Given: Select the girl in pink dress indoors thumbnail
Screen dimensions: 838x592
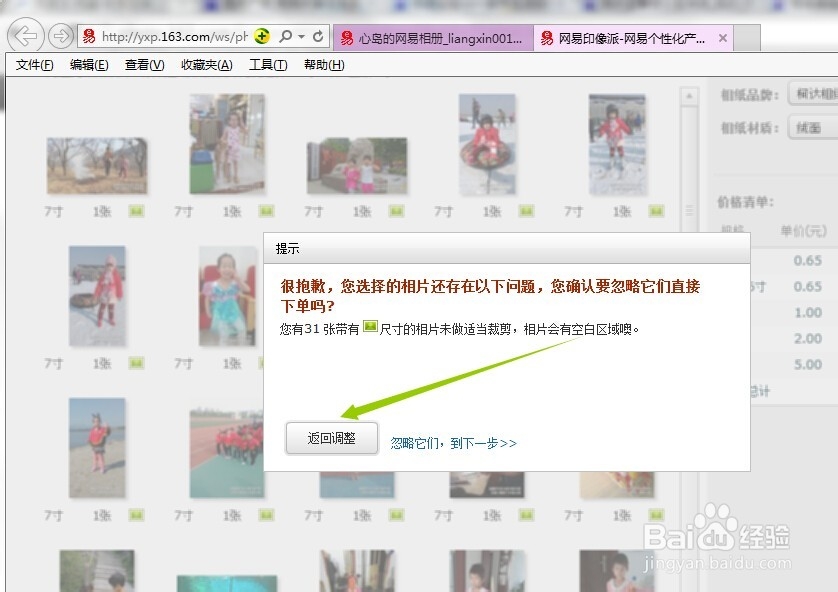Looking at the screenshot, I should (x=227, y=144).
